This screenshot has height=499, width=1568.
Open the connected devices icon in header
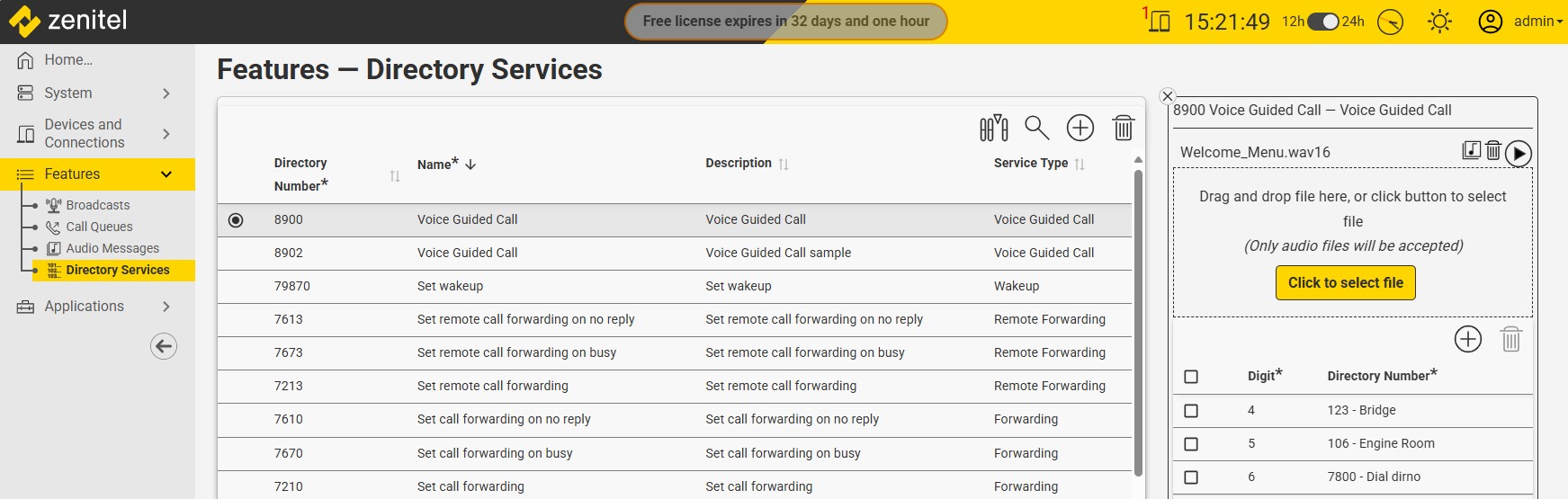[x=1158, y=20]
